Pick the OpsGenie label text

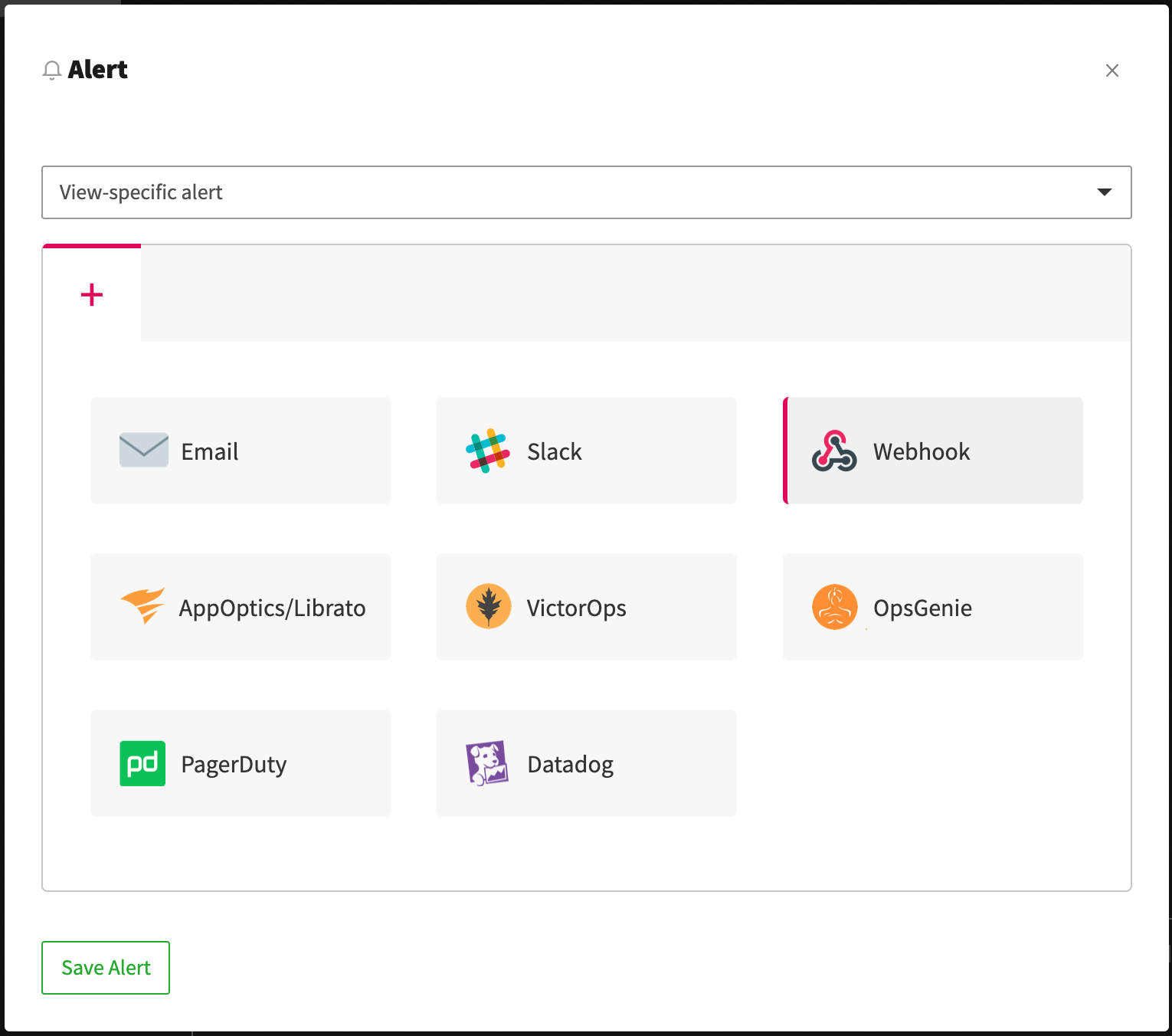tap(923, 608)
